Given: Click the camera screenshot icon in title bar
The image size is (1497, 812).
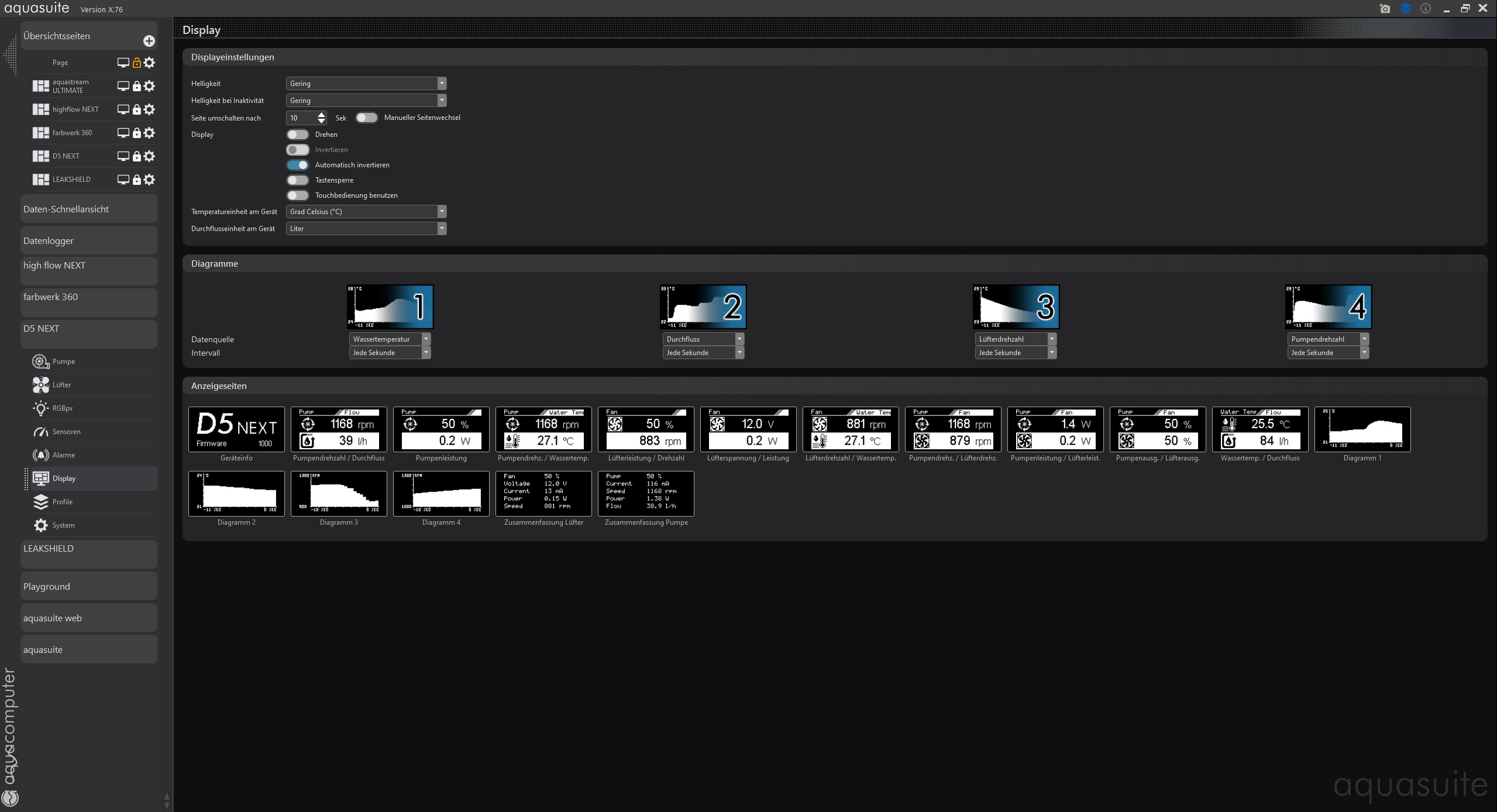Looking at the screenshot, I should [1384, 9].
